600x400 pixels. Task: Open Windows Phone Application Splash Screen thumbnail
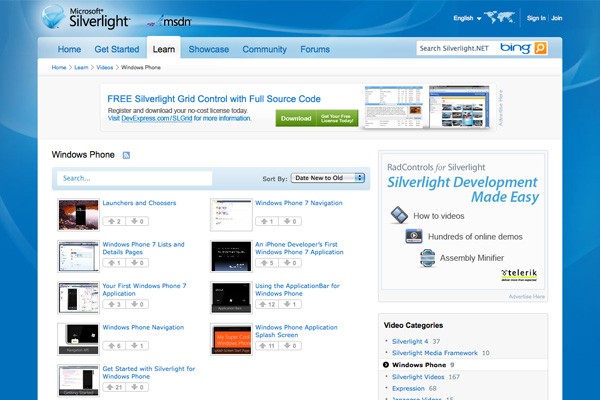point(231,339)
